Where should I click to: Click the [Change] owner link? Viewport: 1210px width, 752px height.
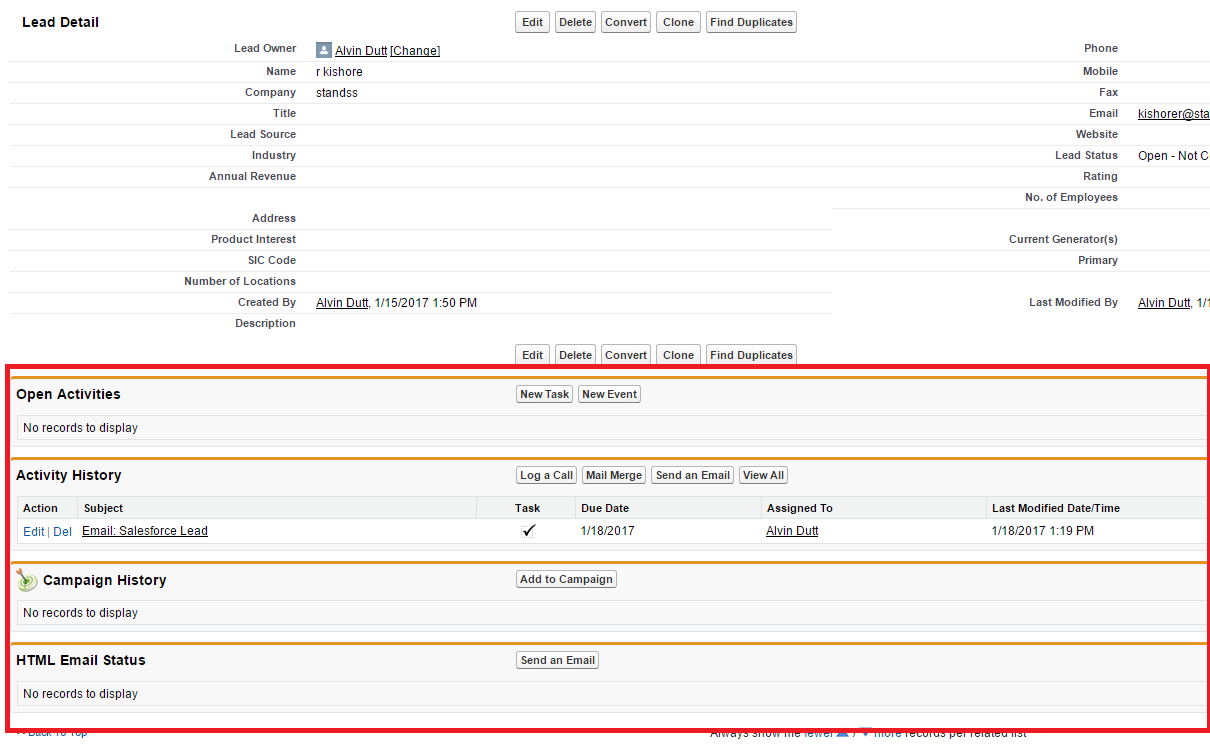[x=415, y=51]
